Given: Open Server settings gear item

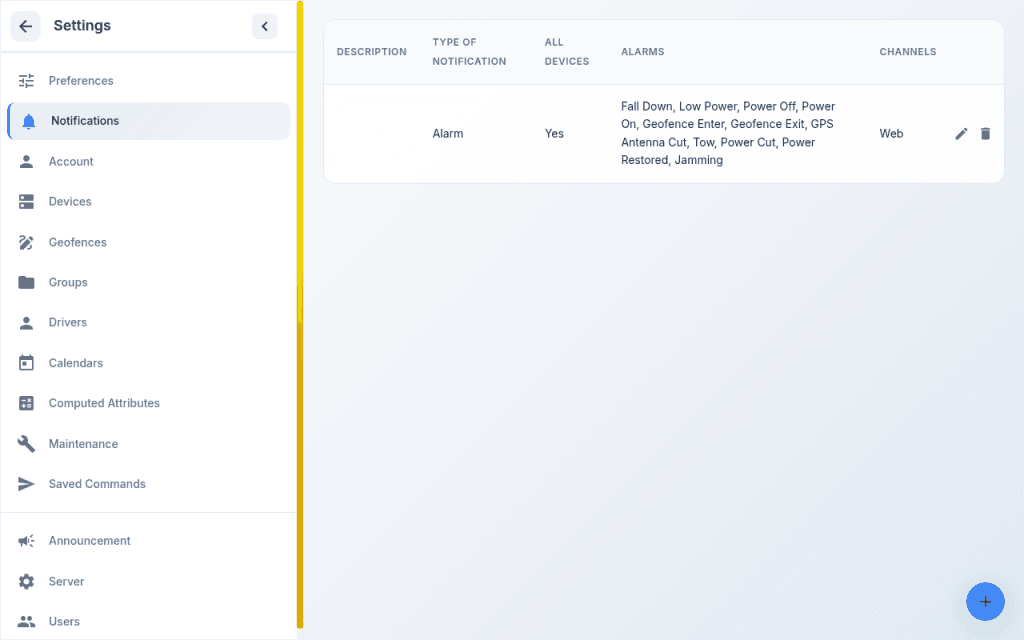Looking at the screenshot, I should [148, 581].
